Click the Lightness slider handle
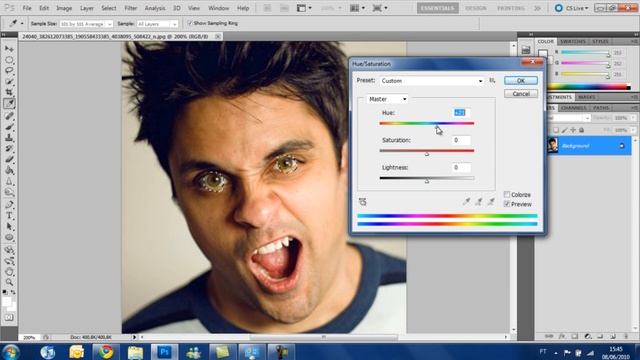 coord(427,181)
